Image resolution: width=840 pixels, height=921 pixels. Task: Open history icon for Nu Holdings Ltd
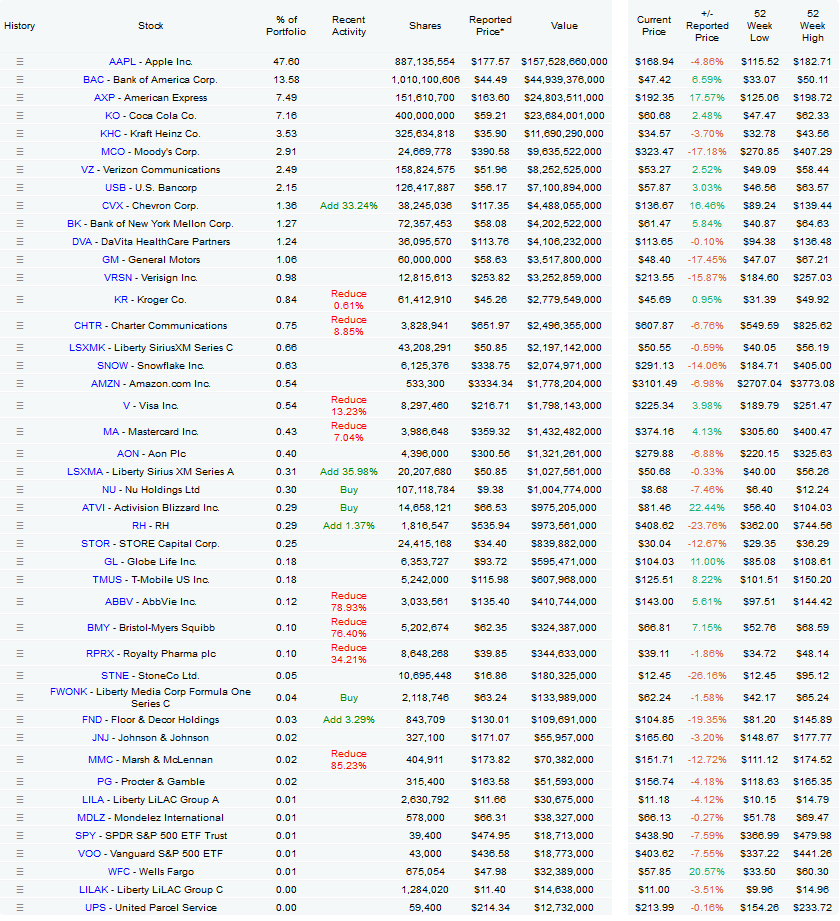coord(19,490)
